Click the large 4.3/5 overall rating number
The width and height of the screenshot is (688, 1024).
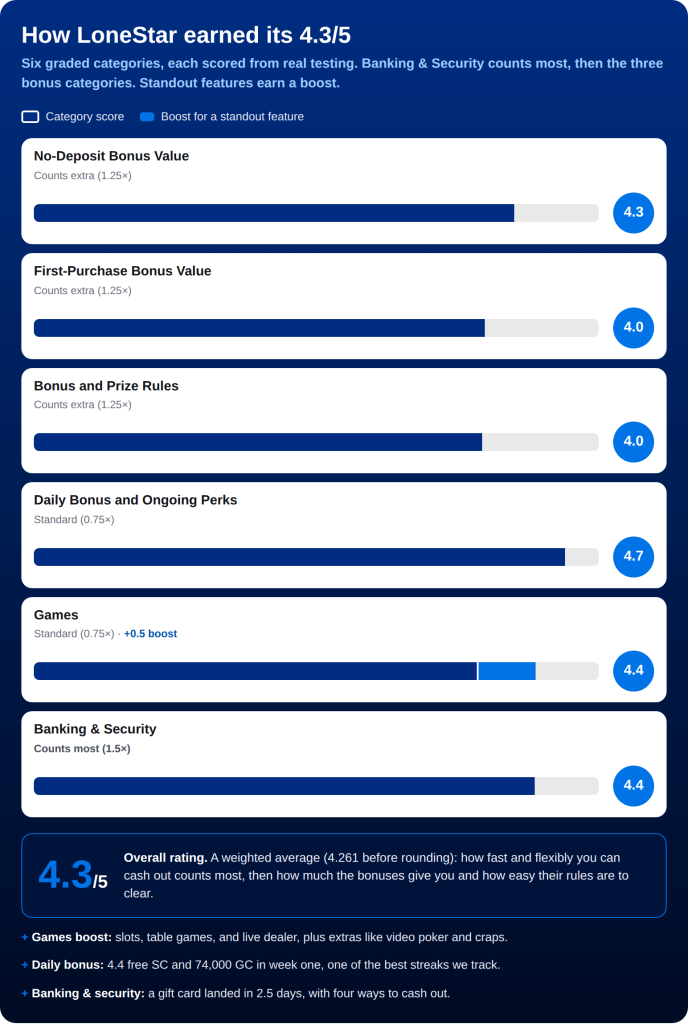(72, 876)
